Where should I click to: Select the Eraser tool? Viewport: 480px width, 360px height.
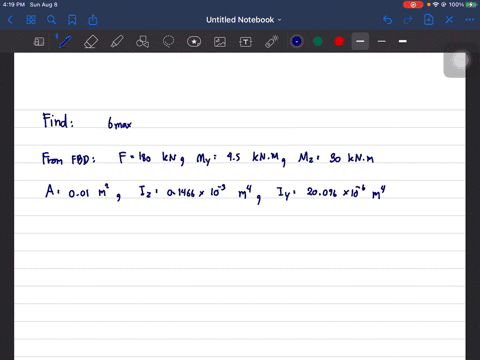click(91, 42)
